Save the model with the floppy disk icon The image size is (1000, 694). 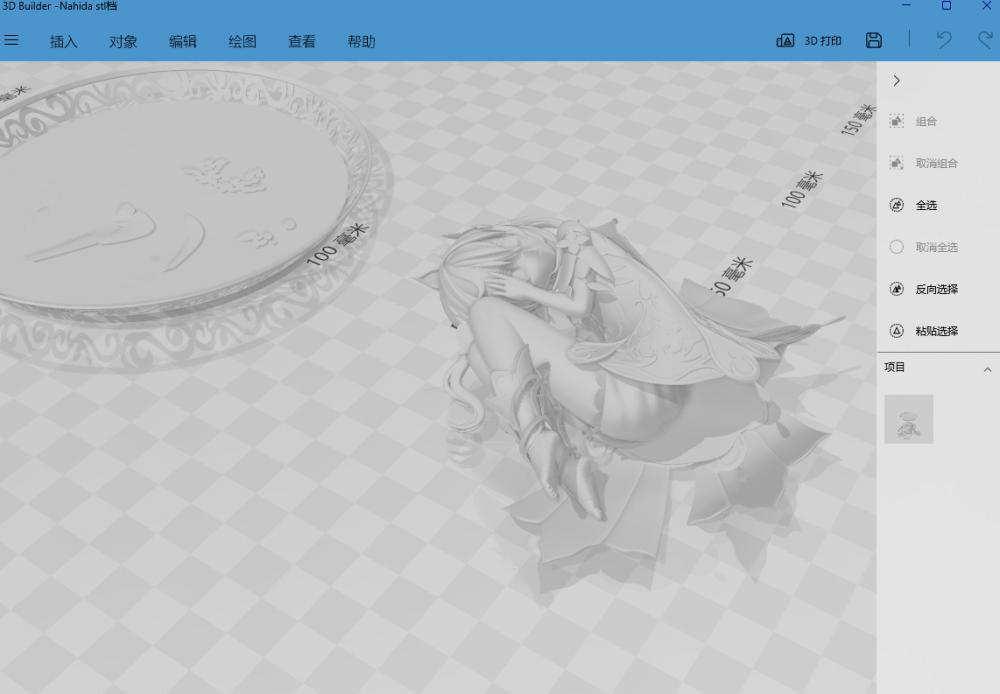(x=874, y=40)
